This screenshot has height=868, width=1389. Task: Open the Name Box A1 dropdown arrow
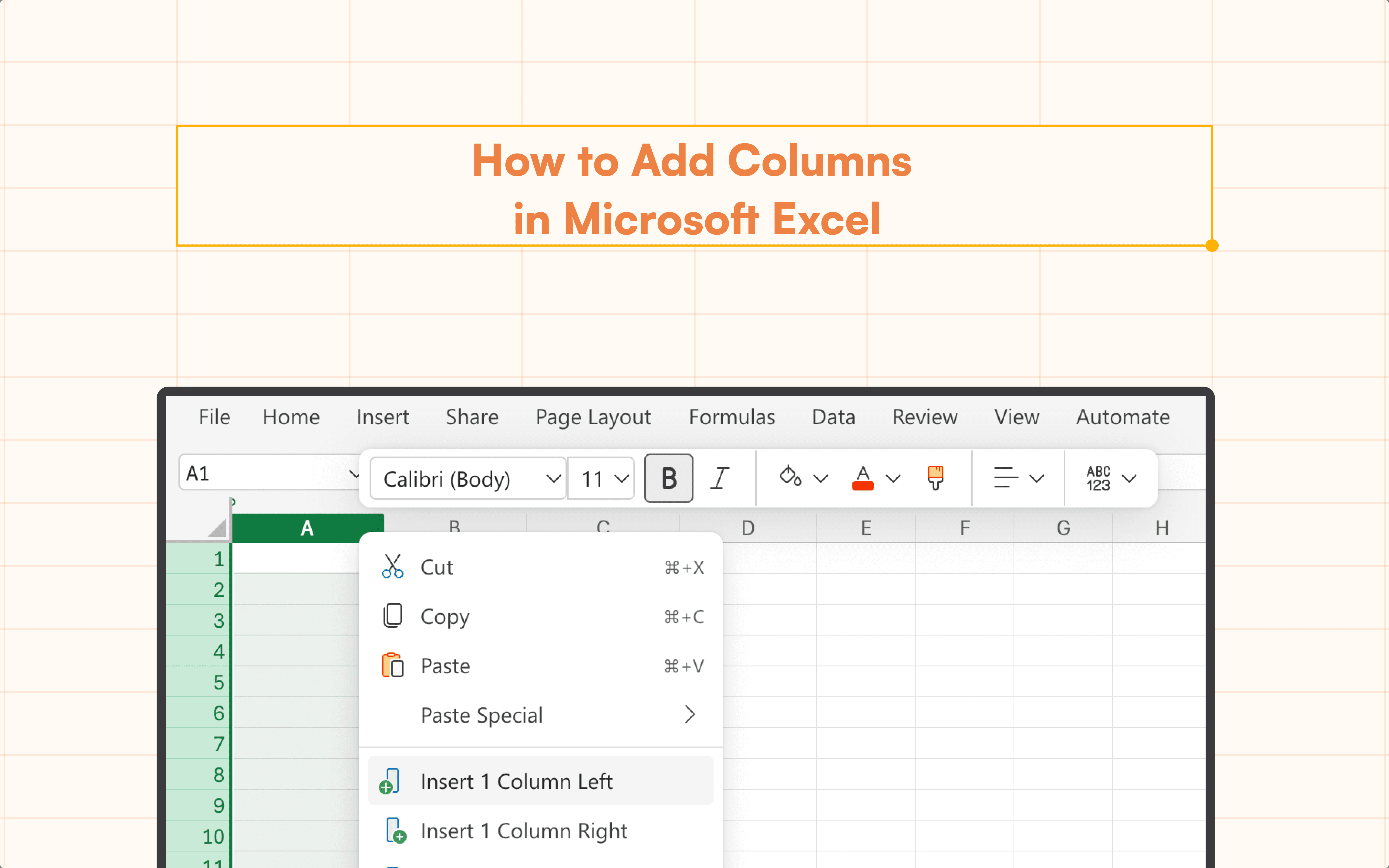tap(353, 474)
